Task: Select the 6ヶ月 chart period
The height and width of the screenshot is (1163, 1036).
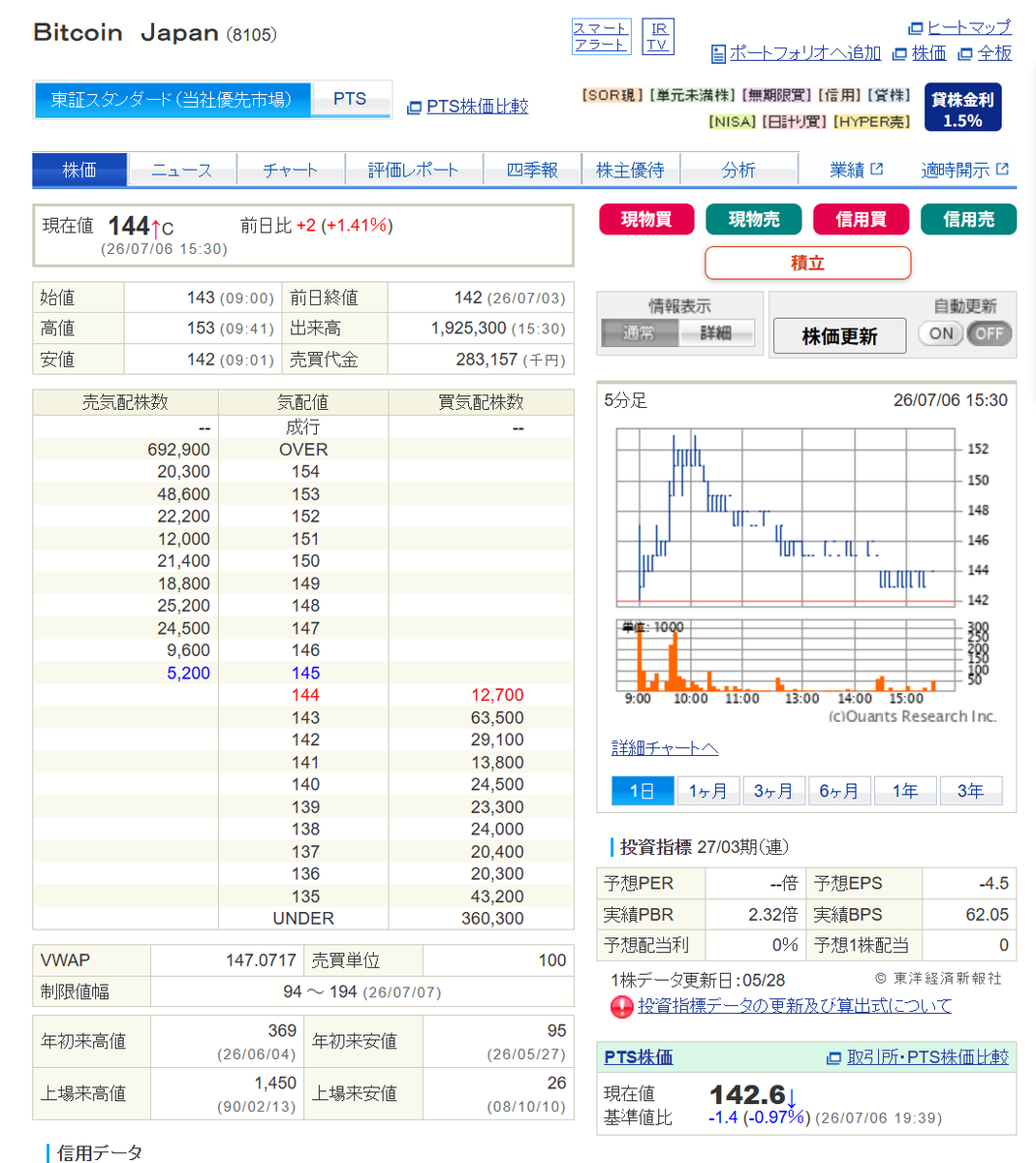Action: pyautogui.click(x=839, y=791)
